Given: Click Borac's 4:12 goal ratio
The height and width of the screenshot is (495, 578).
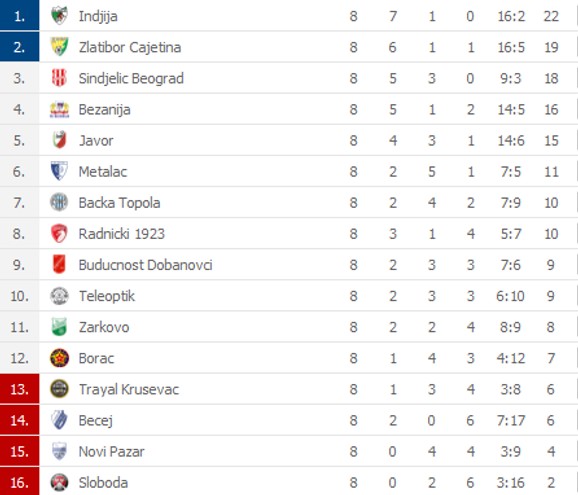Looking at the screenshot, I should (x=511, y=358).
